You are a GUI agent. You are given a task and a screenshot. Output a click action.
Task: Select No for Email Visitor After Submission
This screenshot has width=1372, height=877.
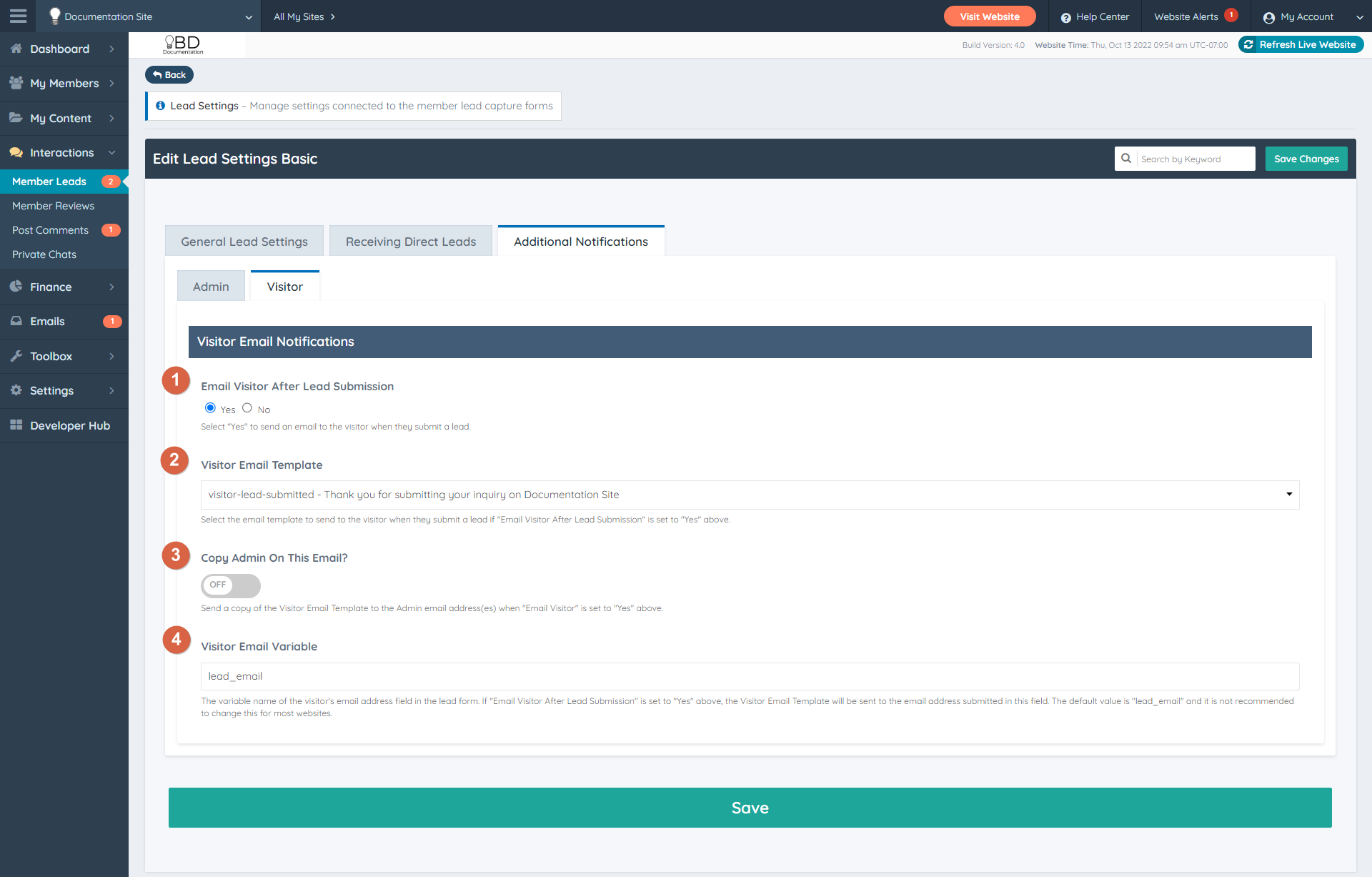click(247, 408)
